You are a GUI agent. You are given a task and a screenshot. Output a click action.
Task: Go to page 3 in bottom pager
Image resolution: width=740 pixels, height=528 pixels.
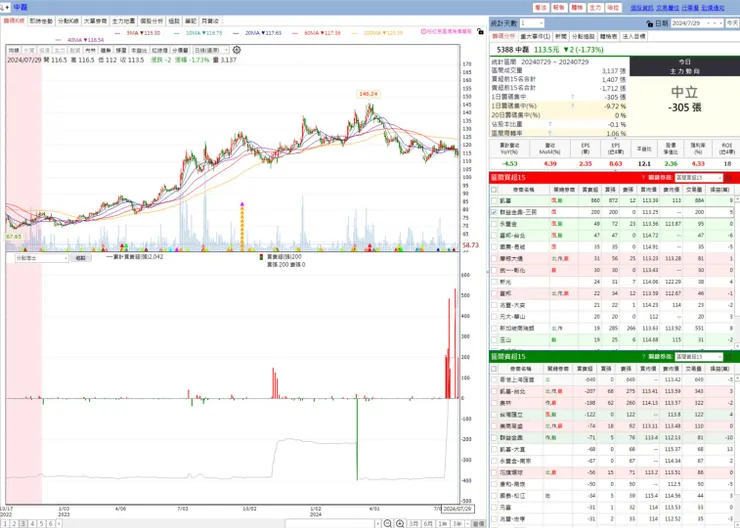pyautogui.click(x=23, y=524)
